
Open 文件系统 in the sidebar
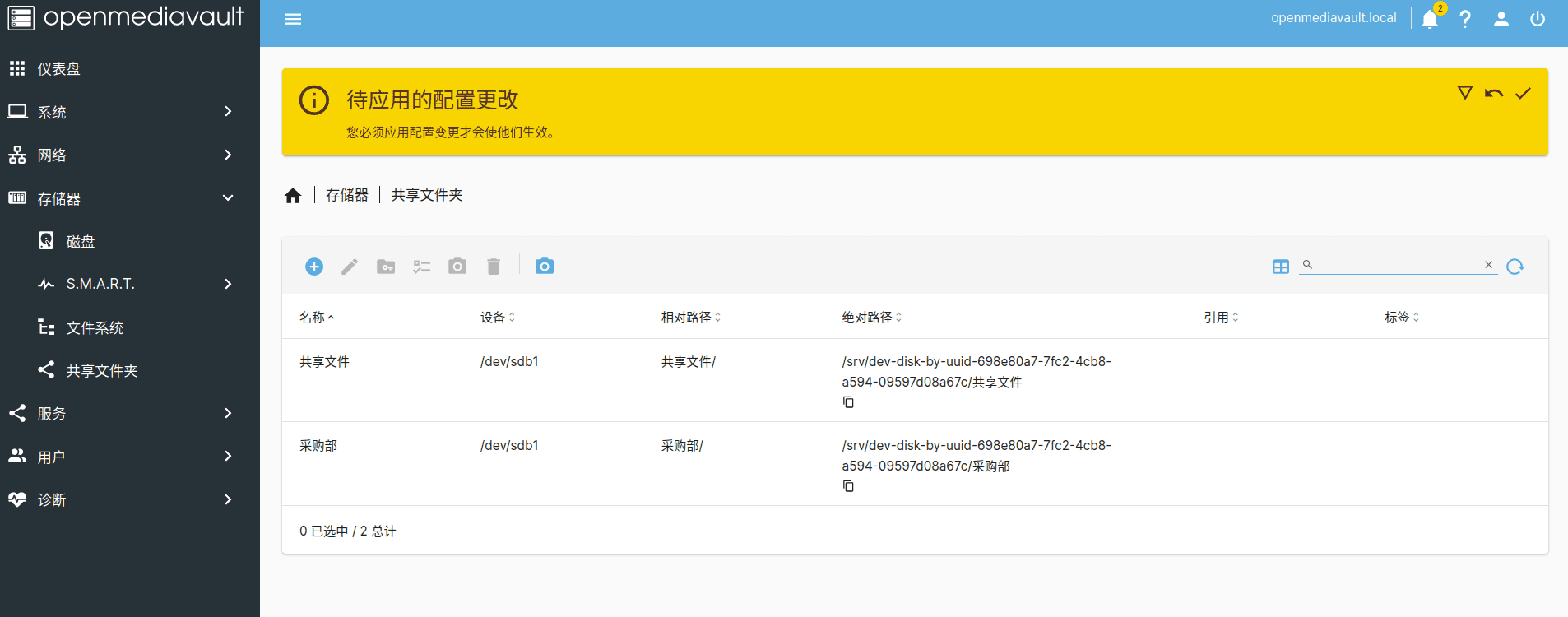point(95,327)
